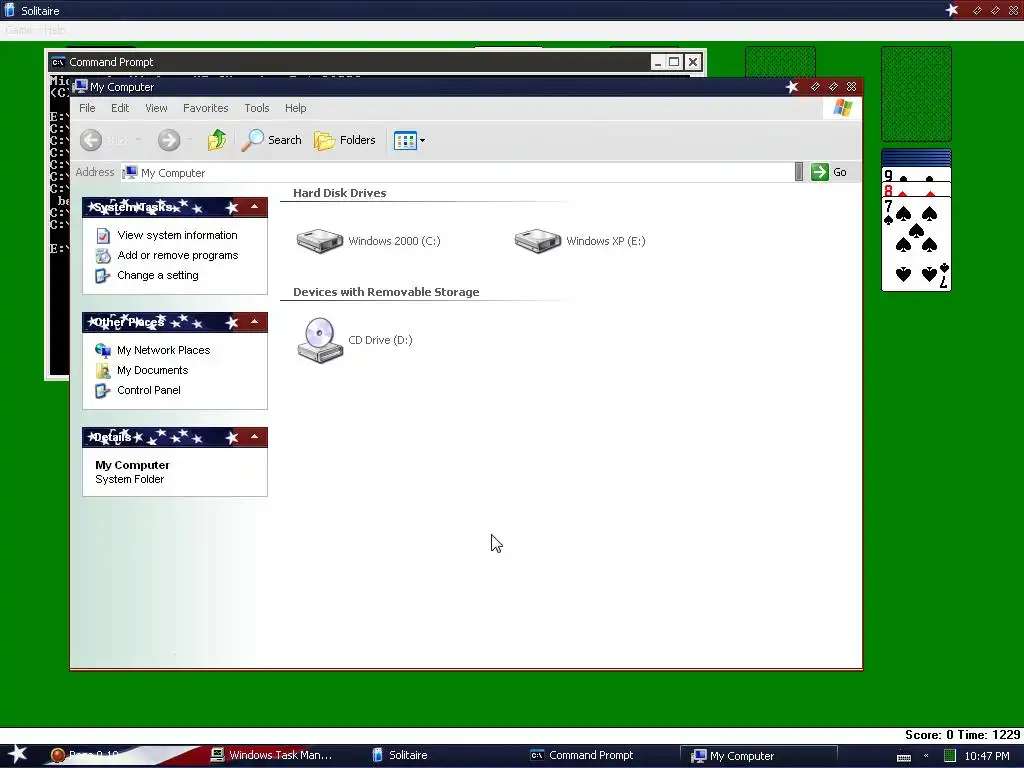Viewport: 1024px width, 768px height.
Task: Select the Windows 2000 (C:) drive icon
Action: 319,240
